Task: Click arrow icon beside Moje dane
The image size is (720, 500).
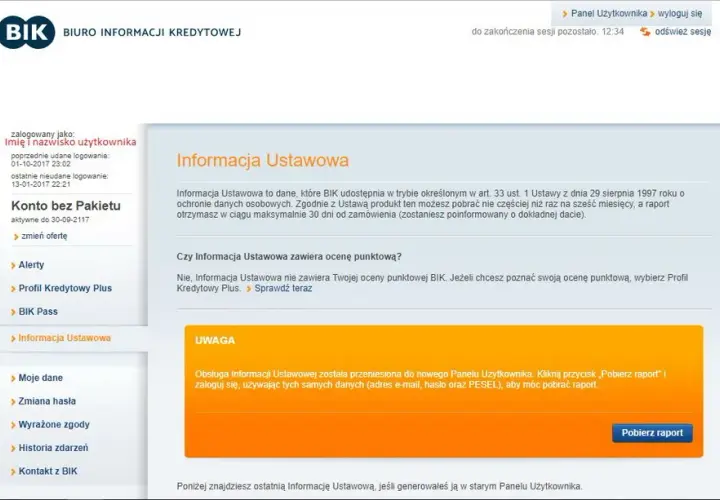Action: pos(13,378)
